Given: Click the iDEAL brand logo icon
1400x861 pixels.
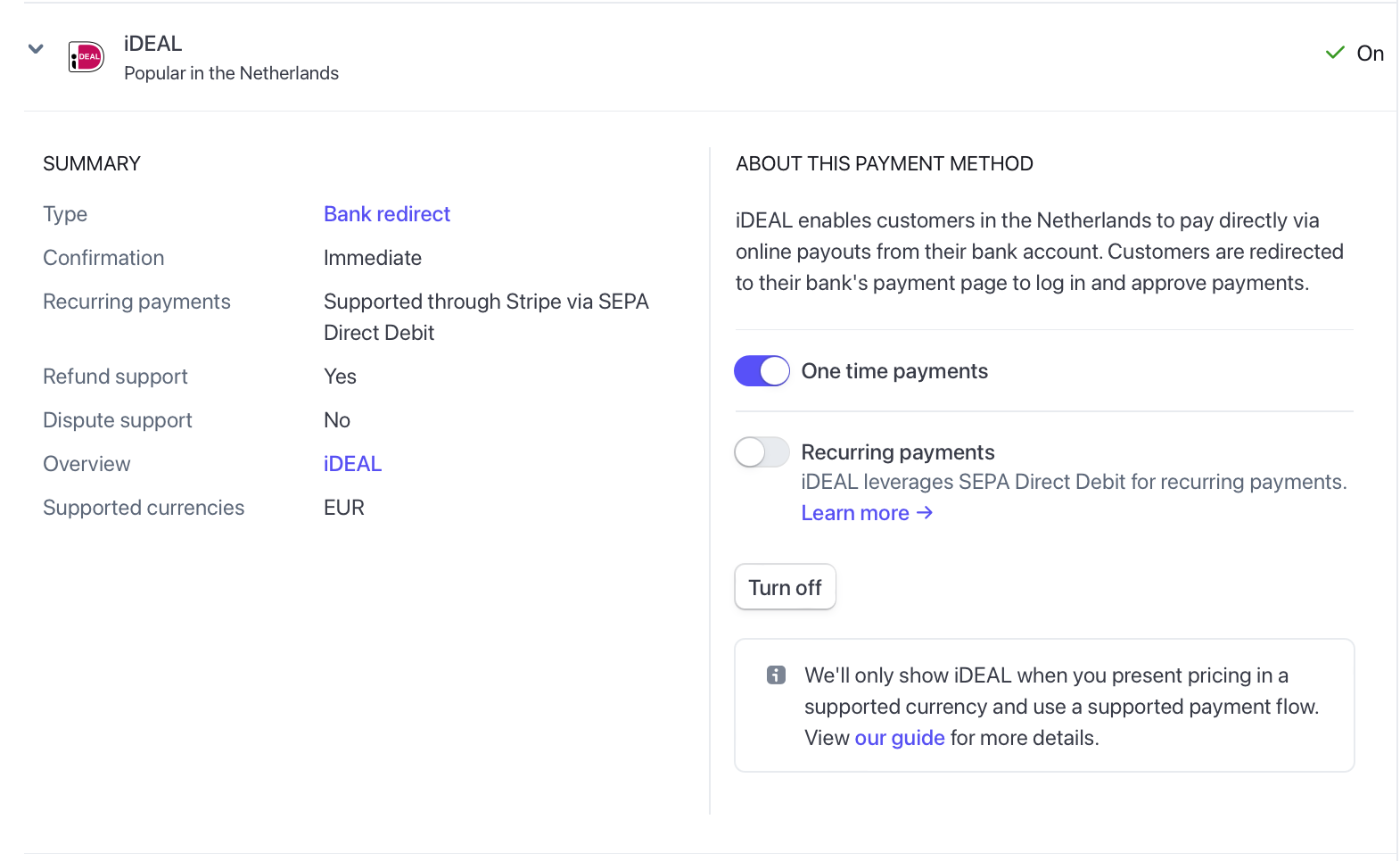Looking at the screenshot, I should coord(86,57).
